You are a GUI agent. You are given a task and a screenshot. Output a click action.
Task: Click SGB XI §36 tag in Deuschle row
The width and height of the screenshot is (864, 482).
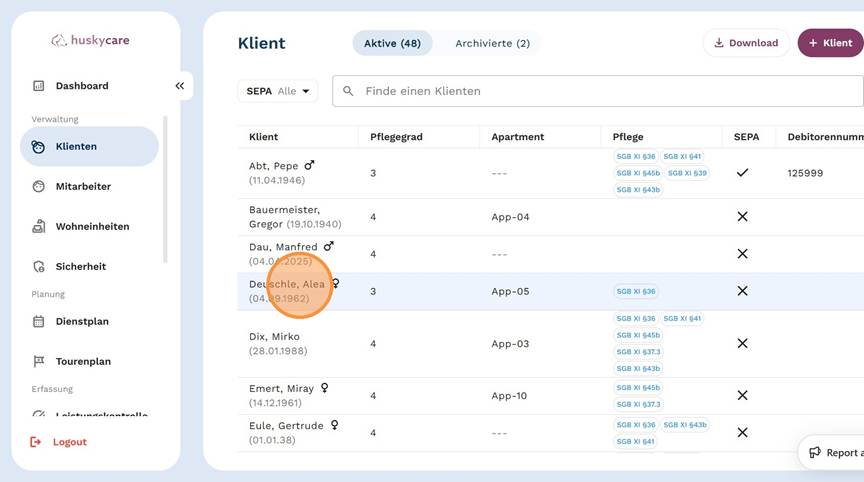point(636,291)
